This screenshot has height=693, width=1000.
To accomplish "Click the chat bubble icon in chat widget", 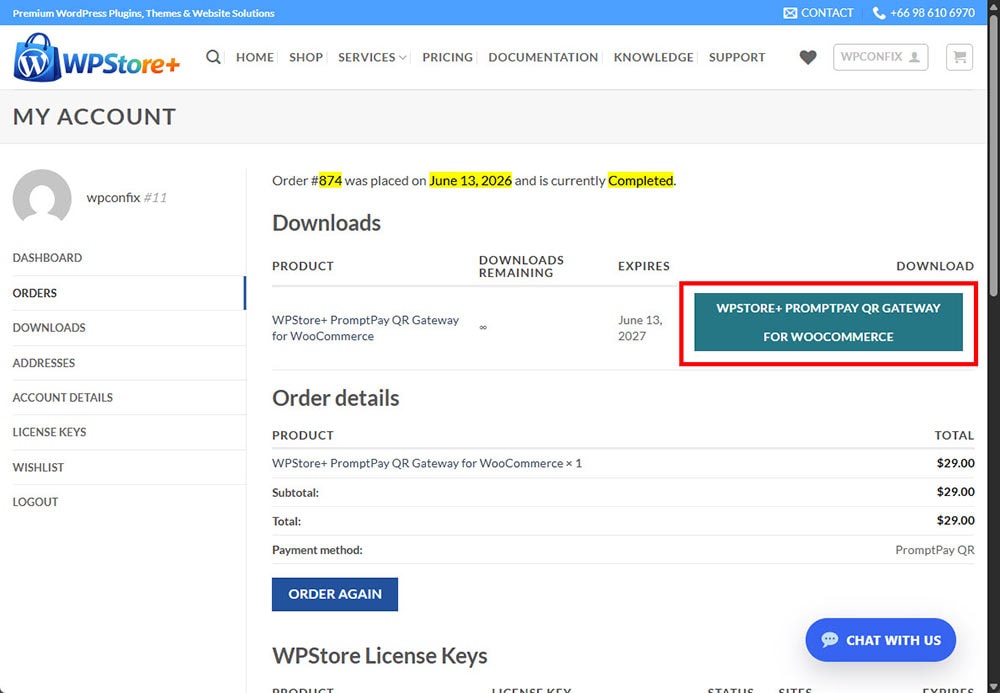I will point(830,639).
